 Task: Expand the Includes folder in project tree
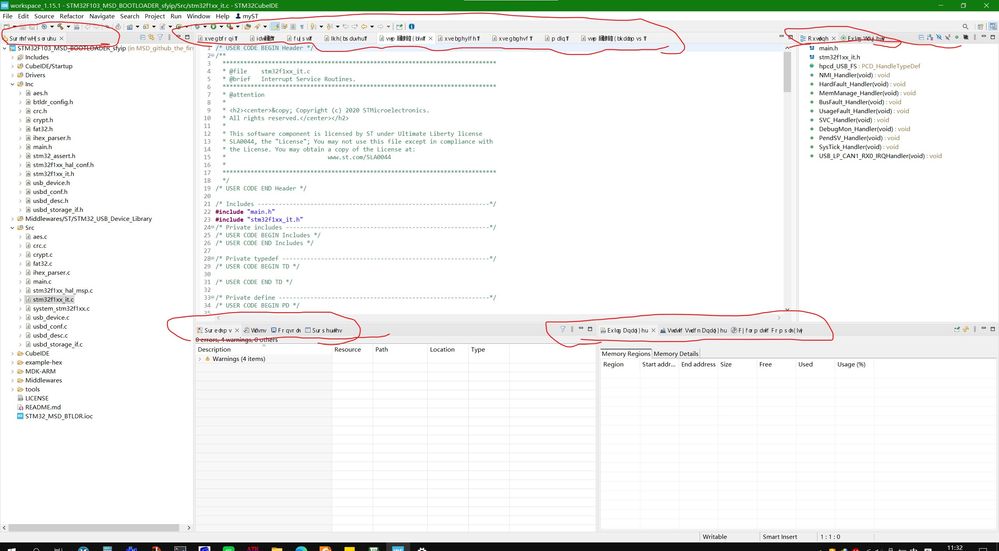13,57
